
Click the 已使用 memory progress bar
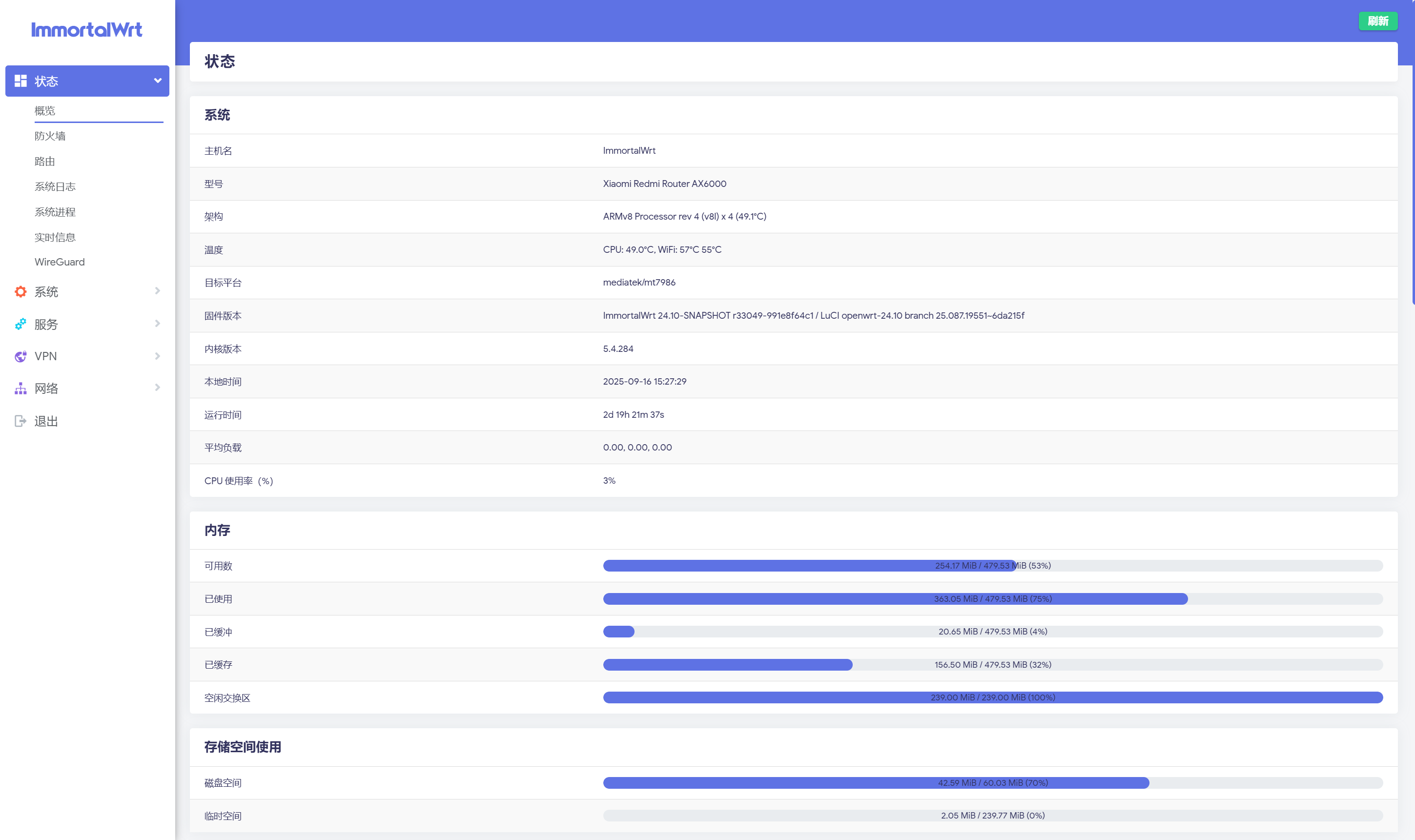992,598
